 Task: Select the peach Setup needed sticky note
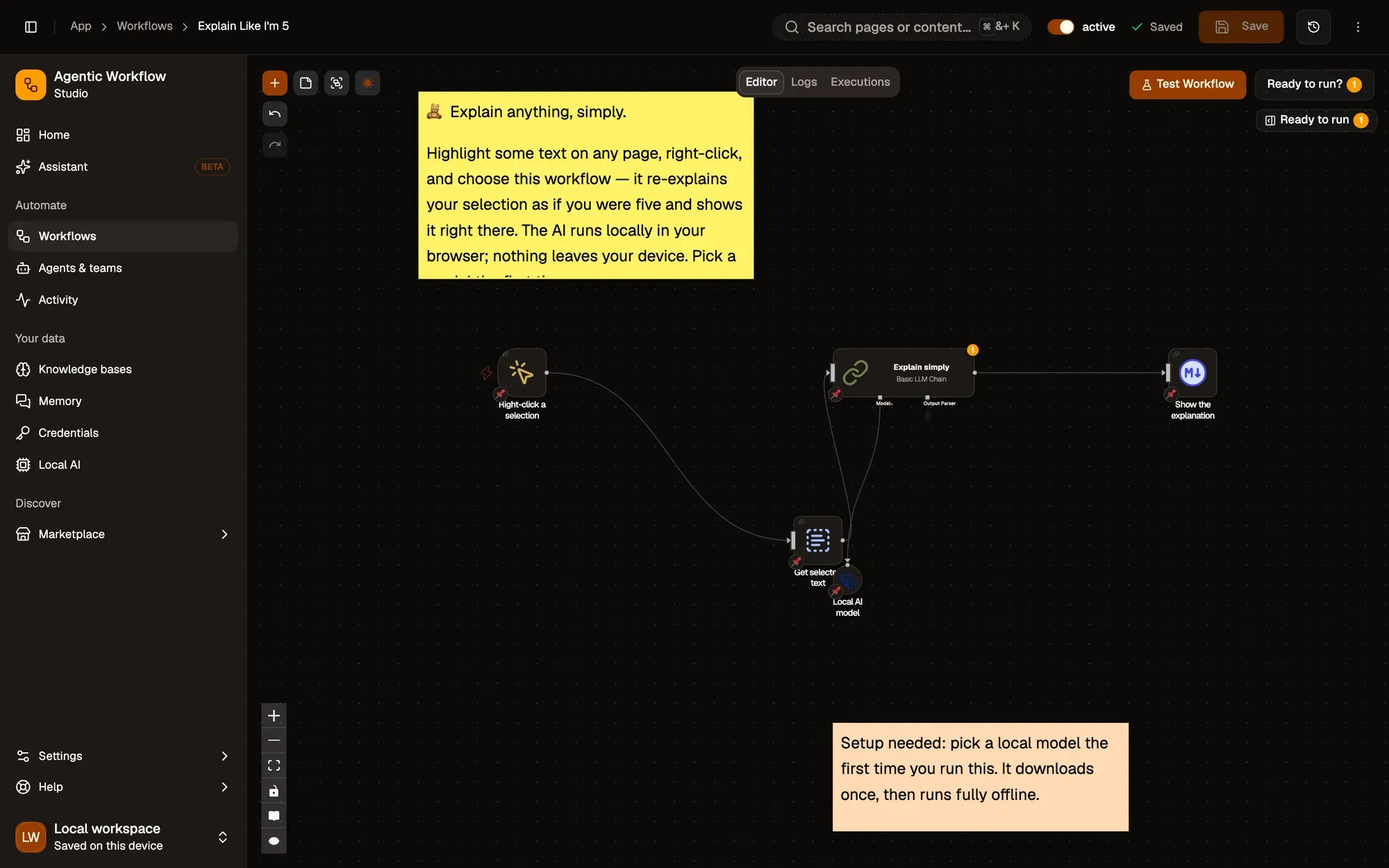pyautogui.click(x=981, y=777)
